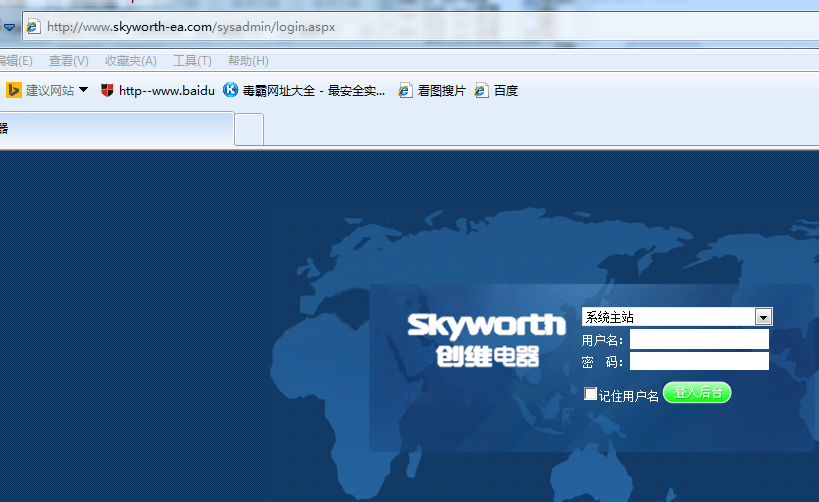819x502 pixels.
Task: Tick the 记住用户名 checkbox
Action: point(590,393)
